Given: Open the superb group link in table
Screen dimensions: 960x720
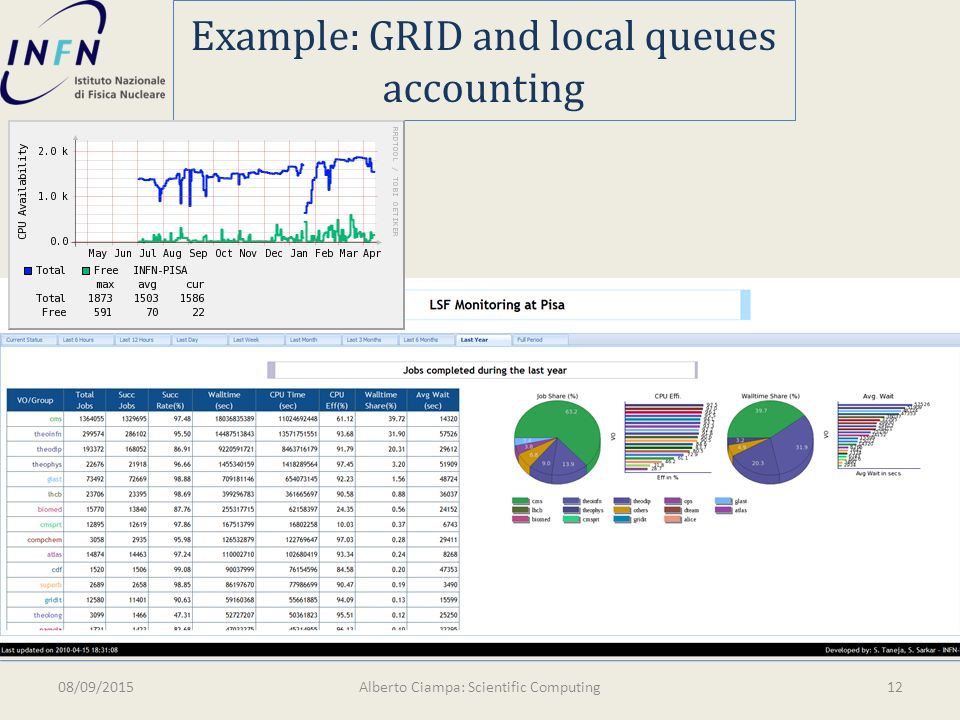Looking at the screenshot, I should click(51, 585).
